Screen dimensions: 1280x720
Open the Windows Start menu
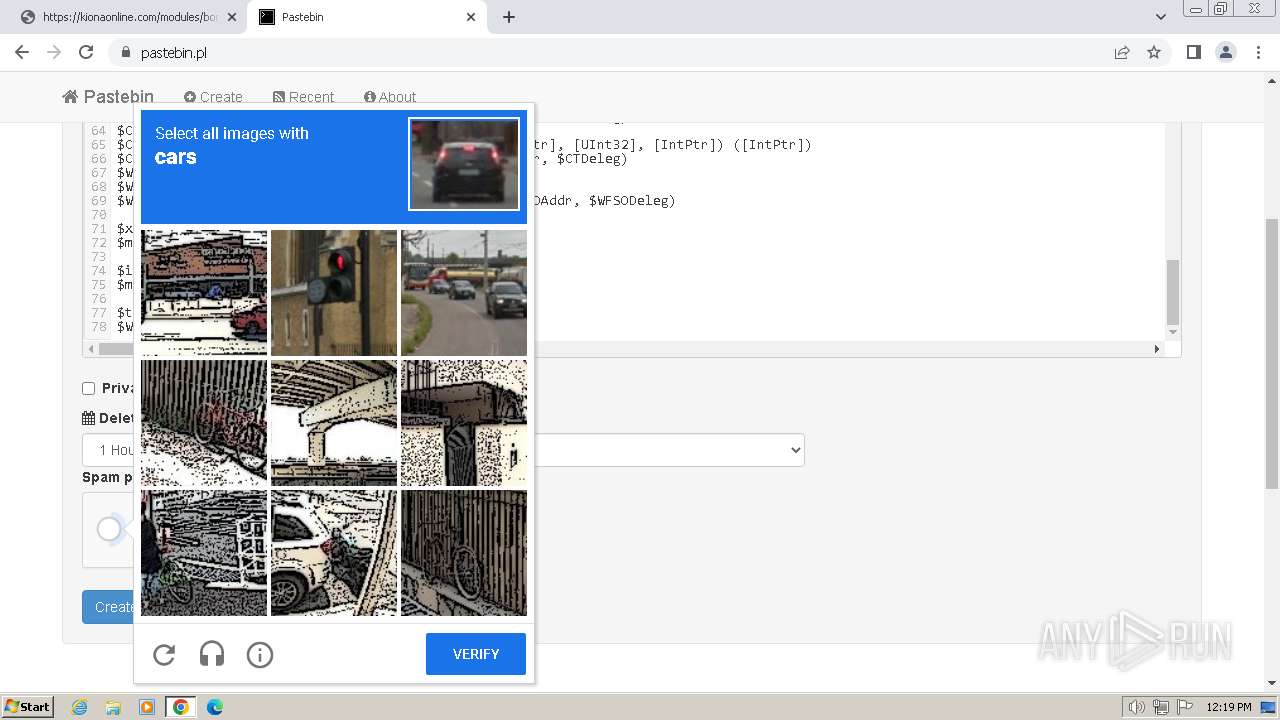click(28, 707)
